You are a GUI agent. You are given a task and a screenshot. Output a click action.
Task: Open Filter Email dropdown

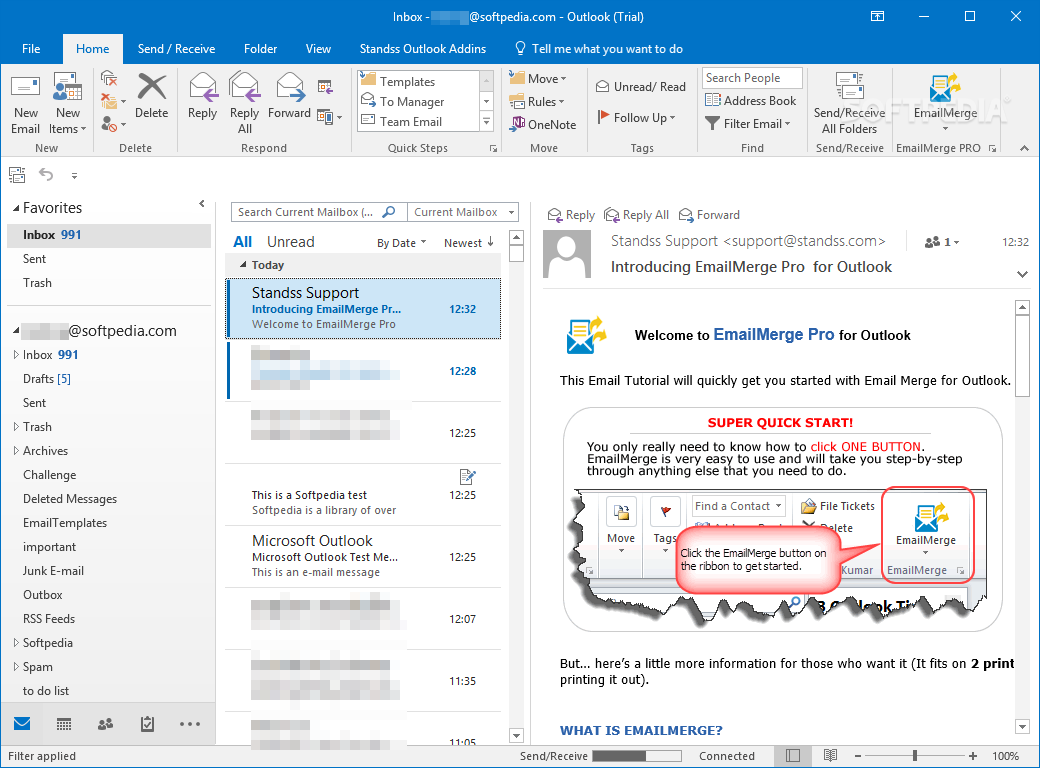[x=748, y=123]
